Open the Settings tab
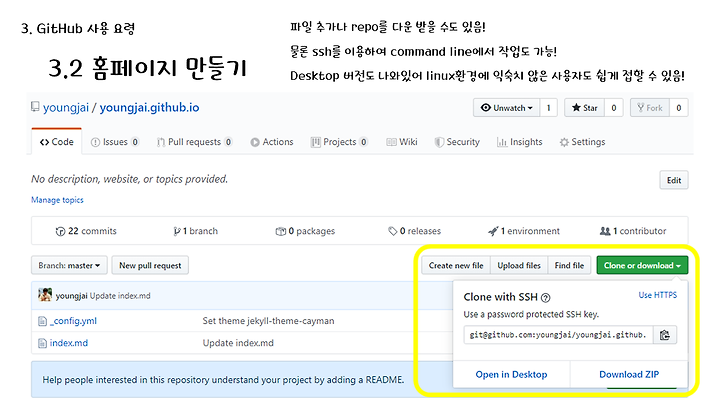This screenshot has width=720, height=405. point(582,142)
